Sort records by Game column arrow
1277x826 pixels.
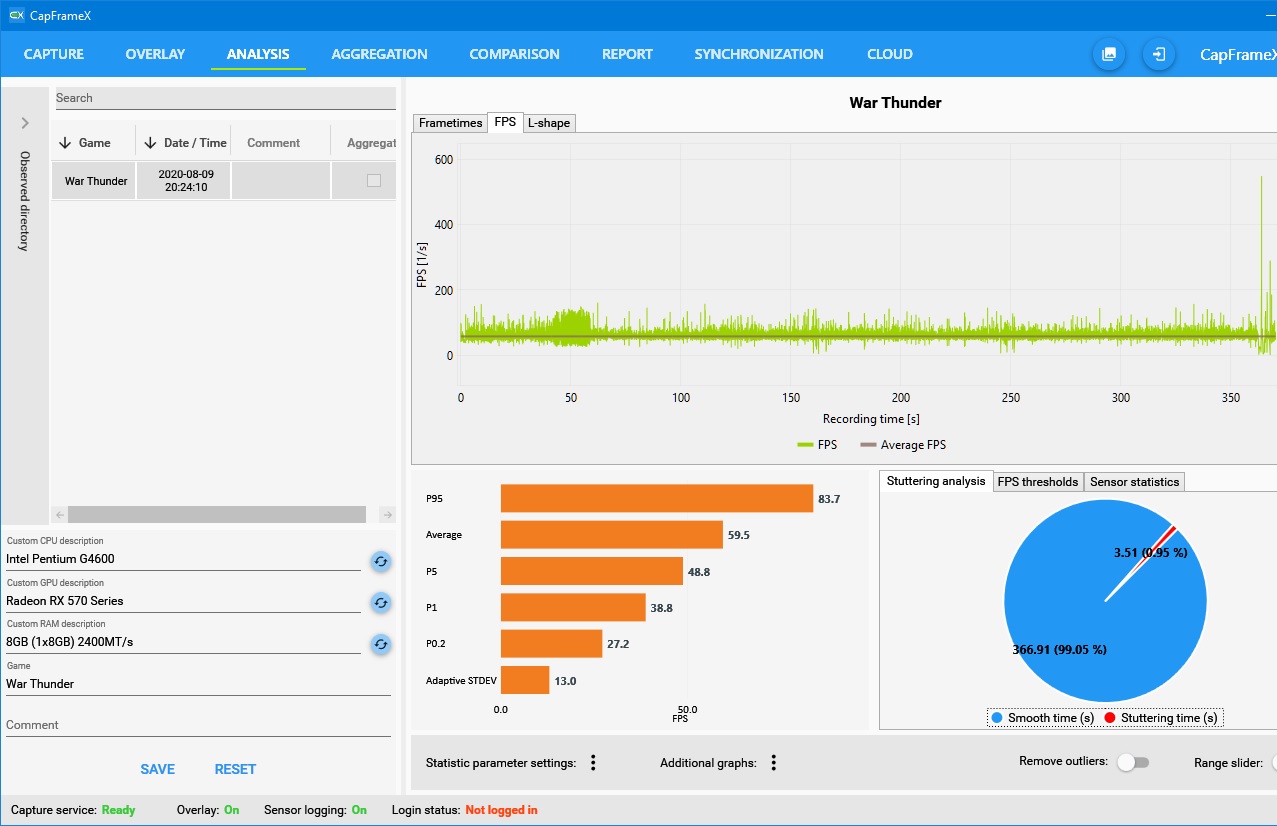coord(65,143)
